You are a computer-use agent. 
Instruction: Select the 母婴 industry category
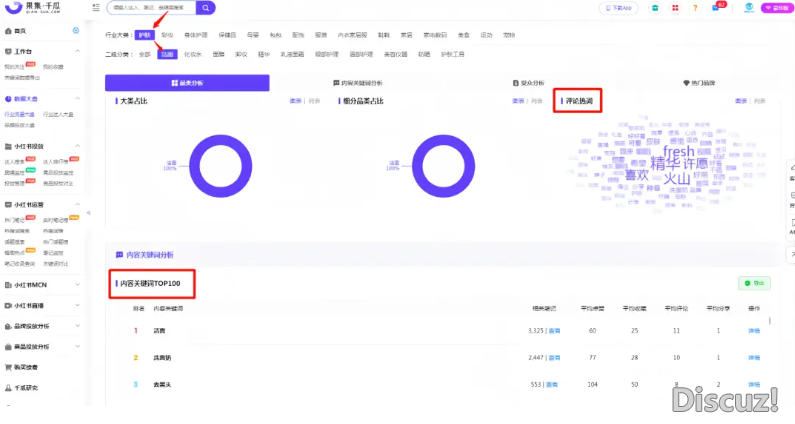[x=253, y=35]
